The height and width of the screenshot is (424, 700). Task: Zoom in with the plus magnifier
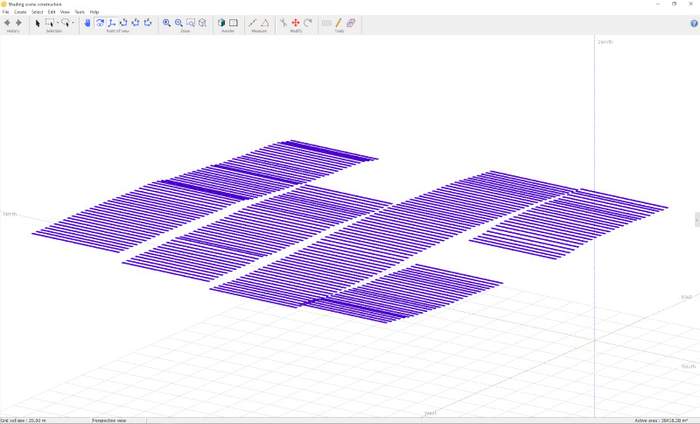point(167,23)
